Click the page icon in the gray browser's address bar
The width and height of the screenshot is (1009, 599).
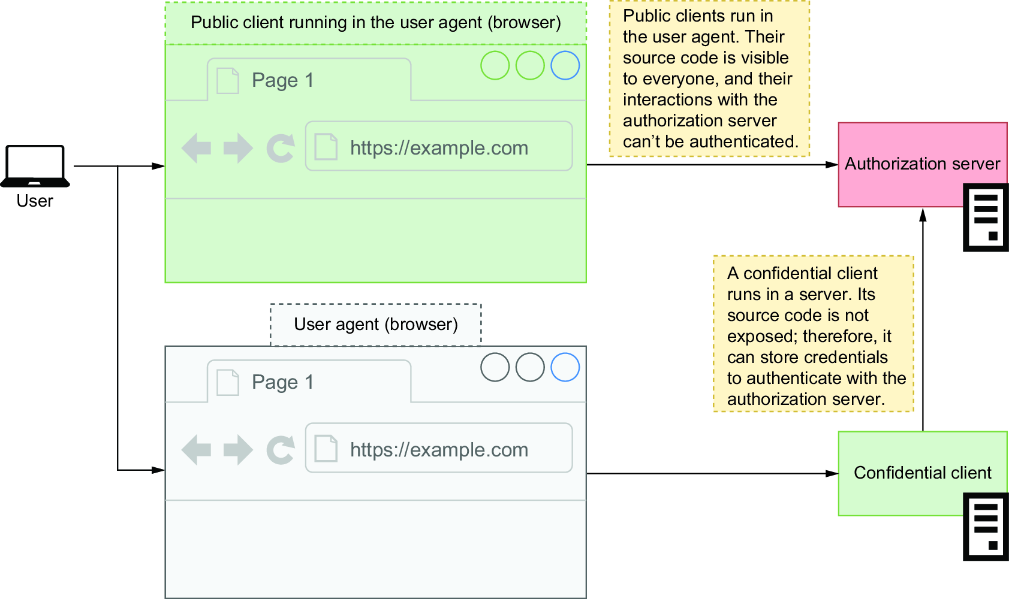tap(326, 449)
